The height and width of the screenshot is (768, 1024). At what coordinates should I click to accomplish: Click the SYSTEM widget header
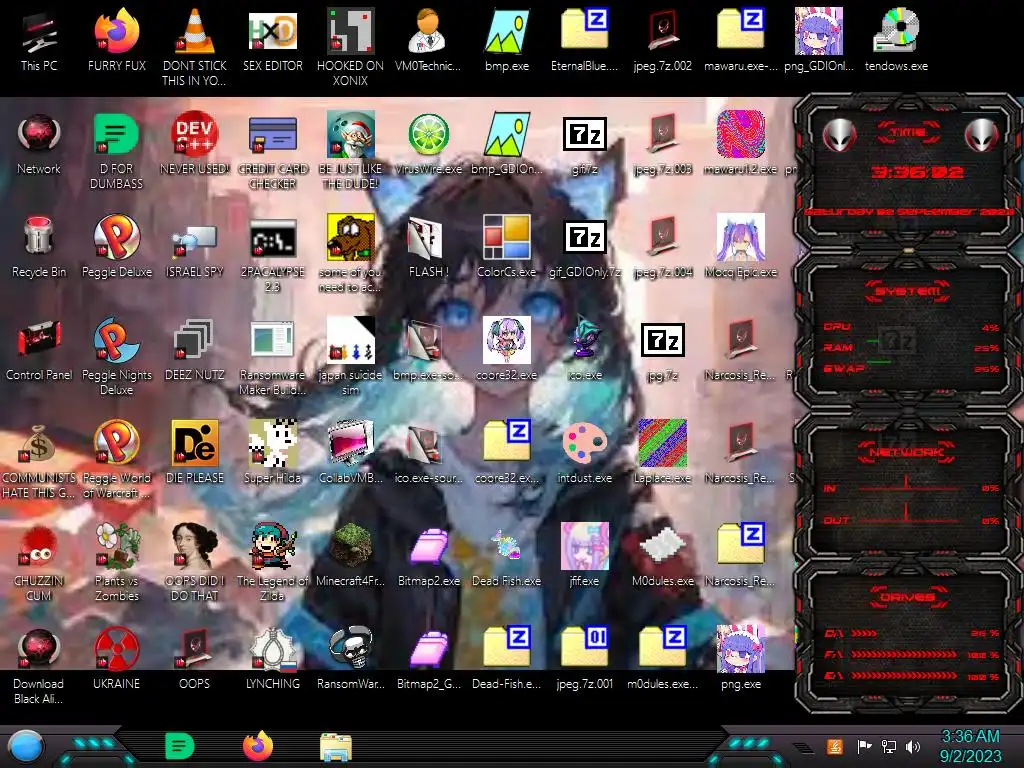[908, 291]
